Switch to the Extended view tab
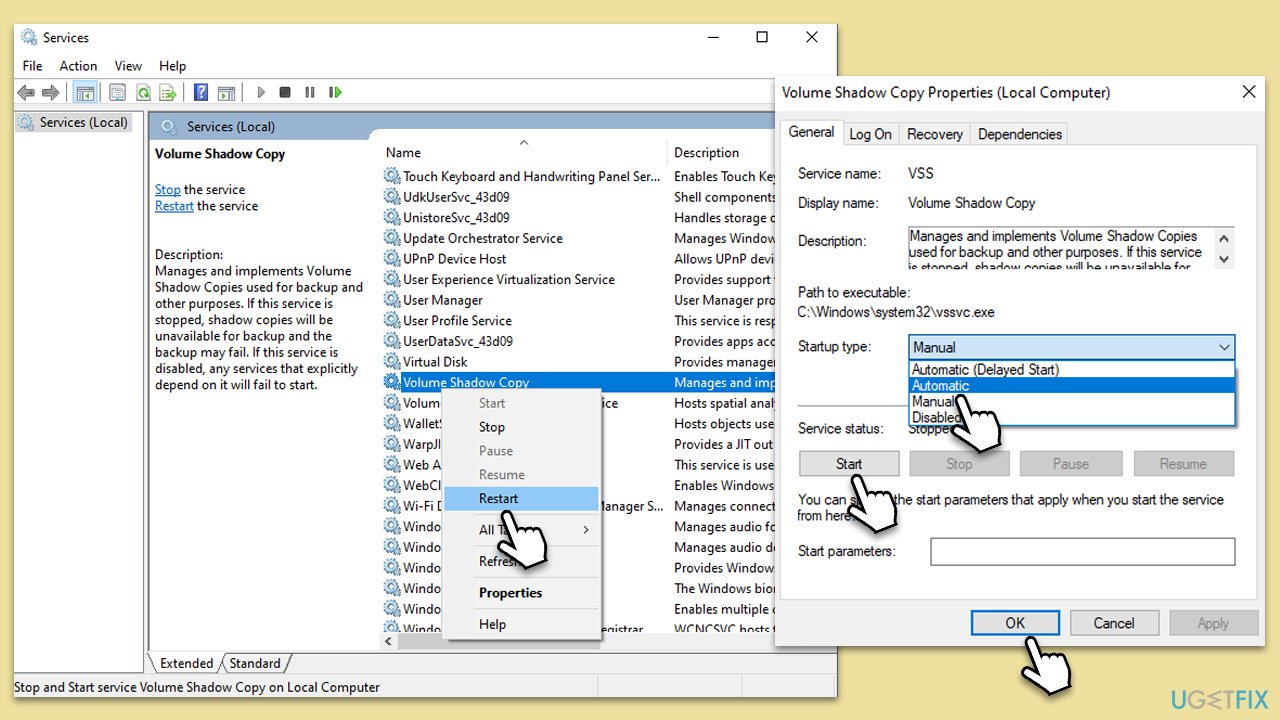This screenshot has height=720, width=1280. pyautogui.click(x=186, y=663)
